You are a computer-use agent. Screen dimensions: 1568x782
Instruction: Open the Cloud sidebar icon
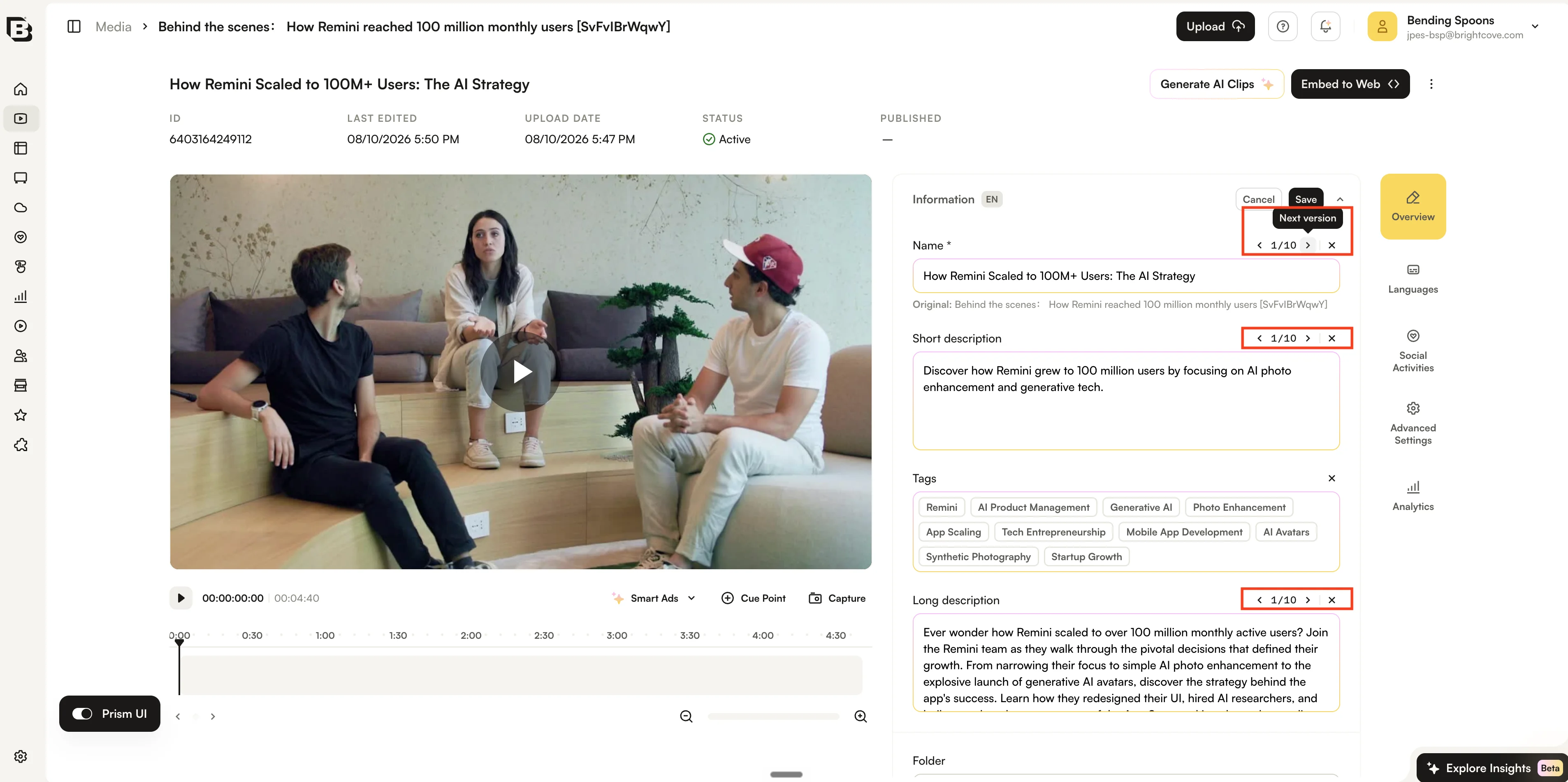click(x=21, y=208)
